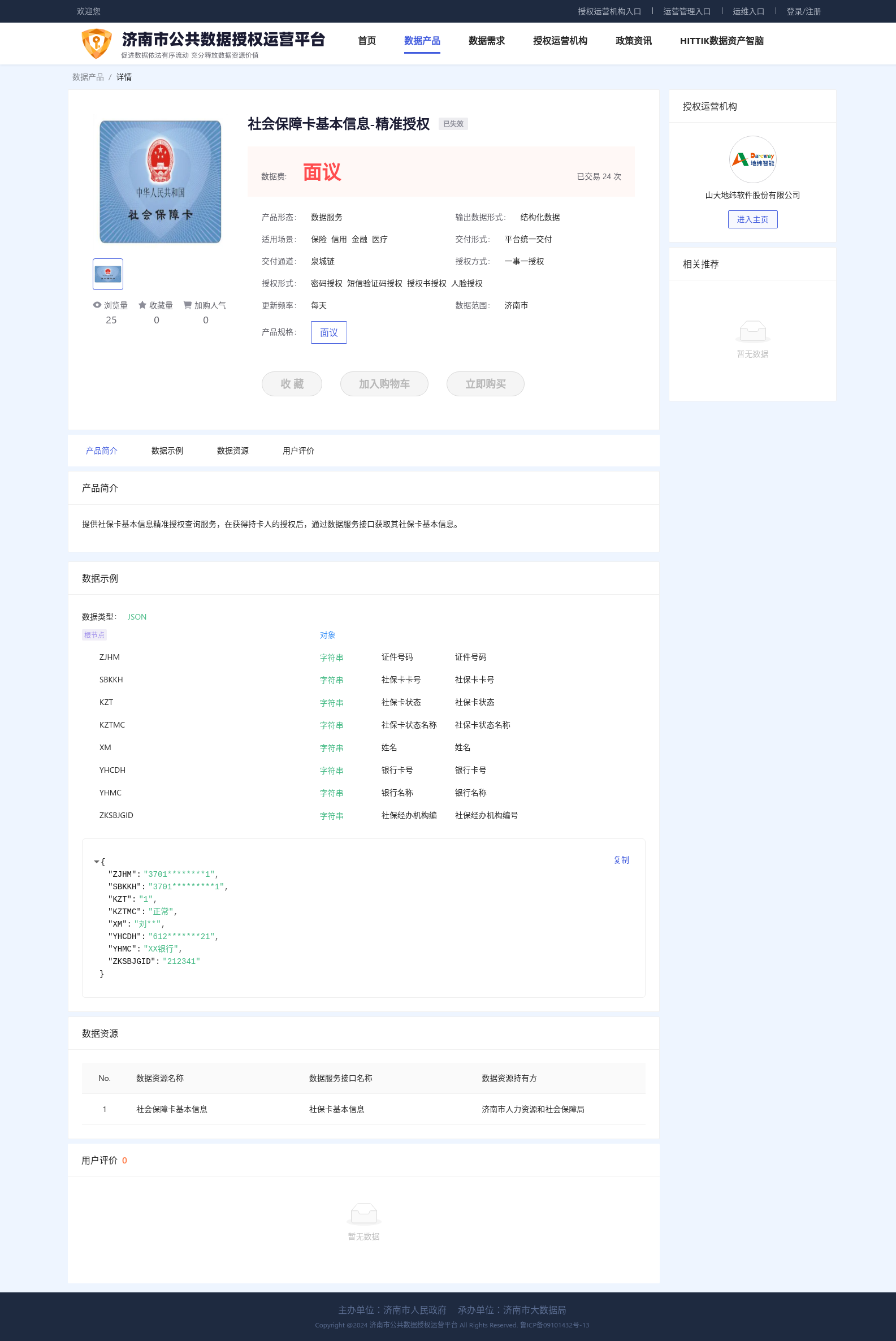This screenshot has width=896, height=1341.
Task: Open the 首页 menu item
Action: click(x=367, y=41)
